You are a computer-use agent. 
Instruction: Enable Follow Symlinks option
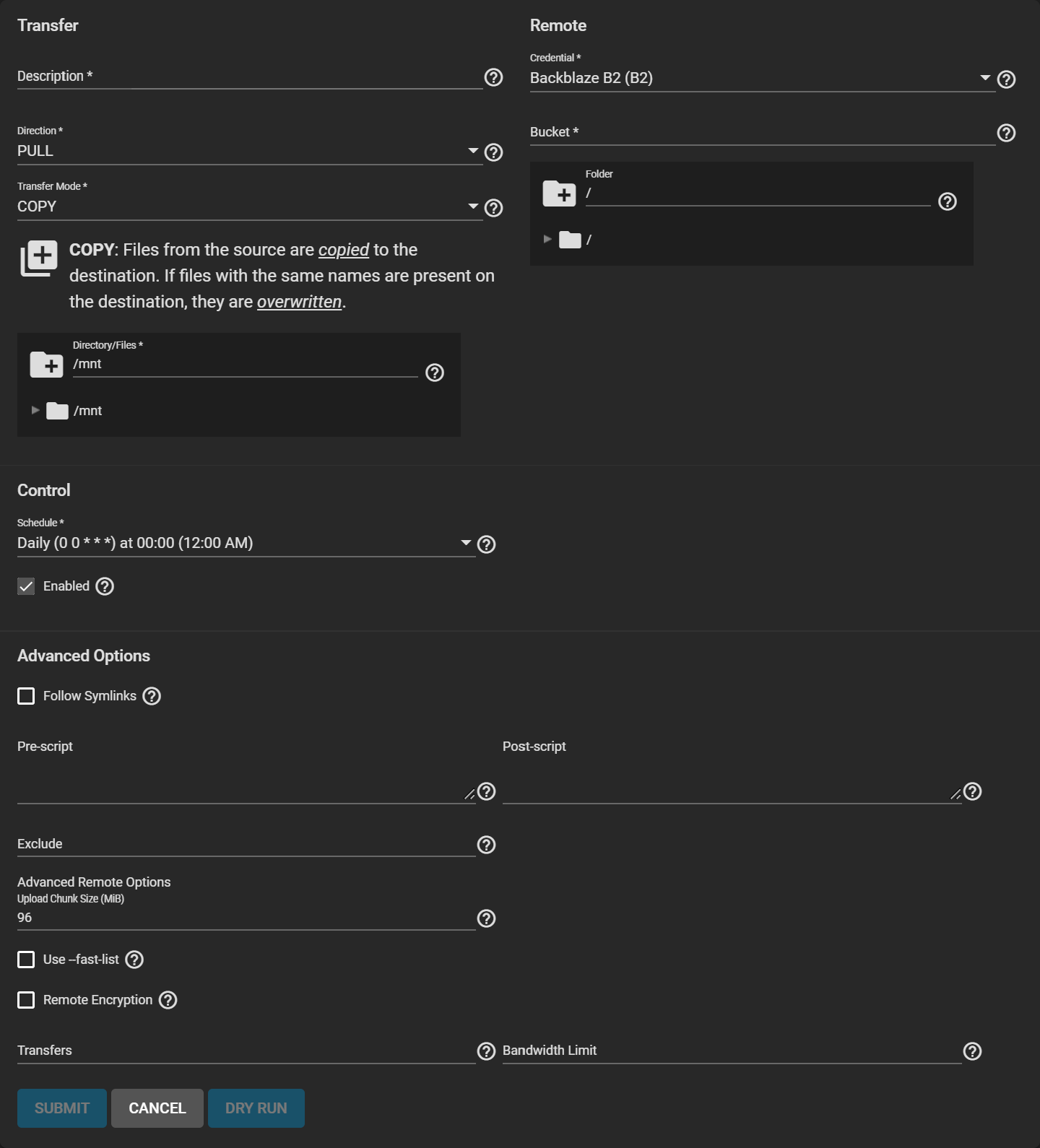(26, 696)
